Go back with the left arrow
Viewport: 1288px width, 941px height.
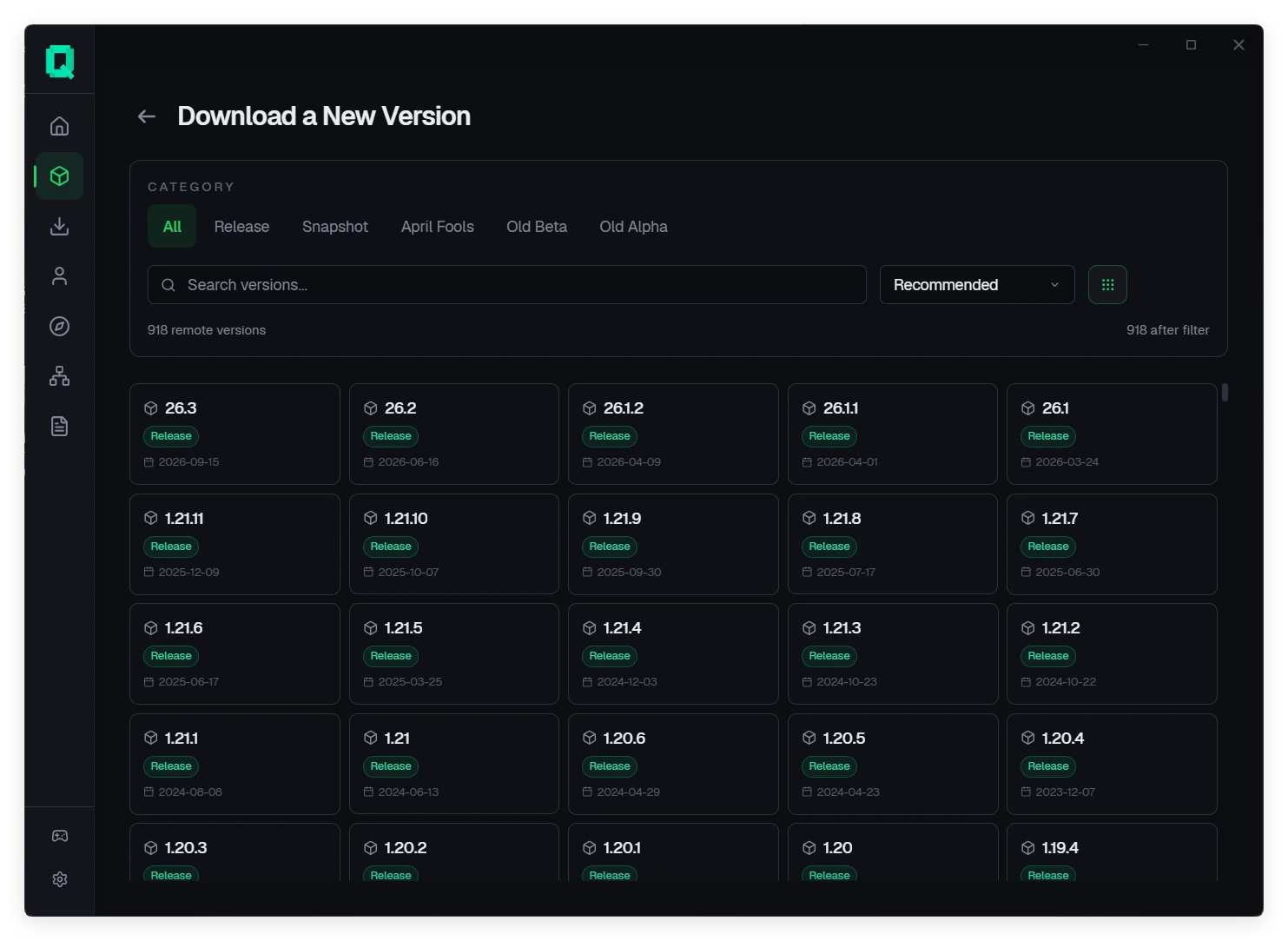click(x=147, y=116)
